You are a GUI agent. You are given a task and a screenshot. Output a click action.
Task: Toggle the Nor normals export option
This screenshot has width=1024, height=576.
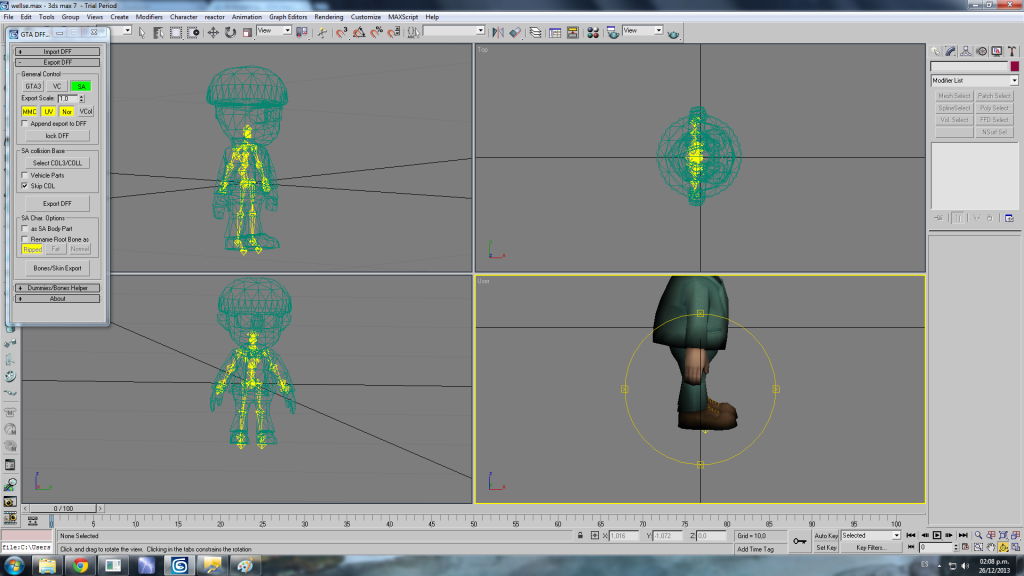pos(67,112)
